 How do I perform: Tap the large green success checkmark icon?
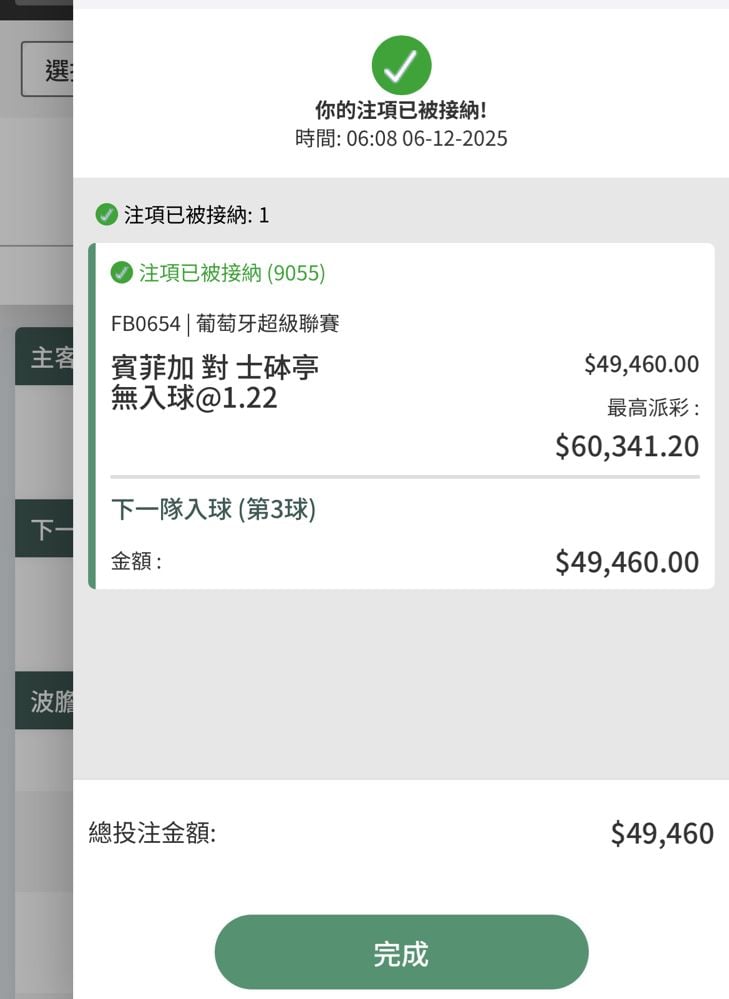[x=401, y=66]
